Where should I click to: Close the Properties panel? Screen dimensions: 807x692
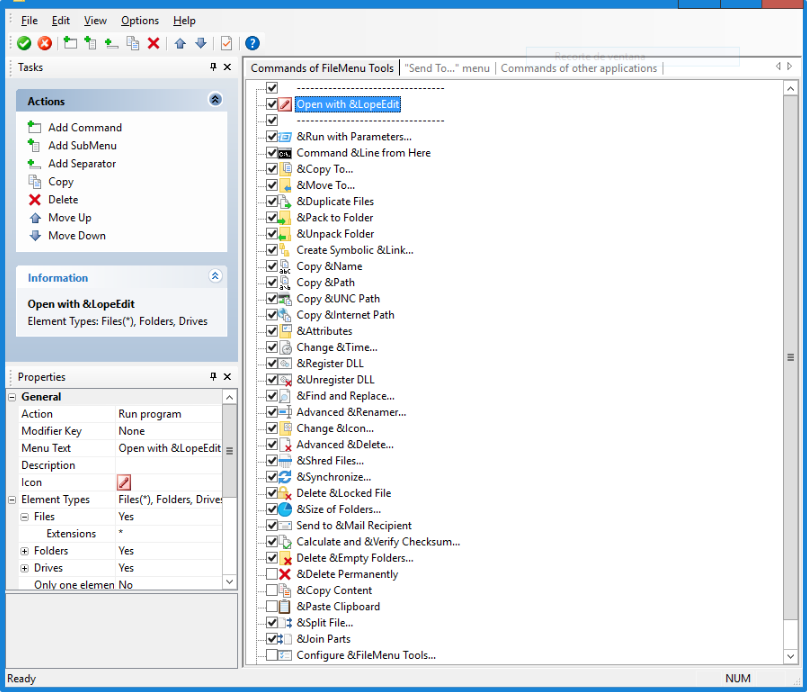[x=227, y=377]
